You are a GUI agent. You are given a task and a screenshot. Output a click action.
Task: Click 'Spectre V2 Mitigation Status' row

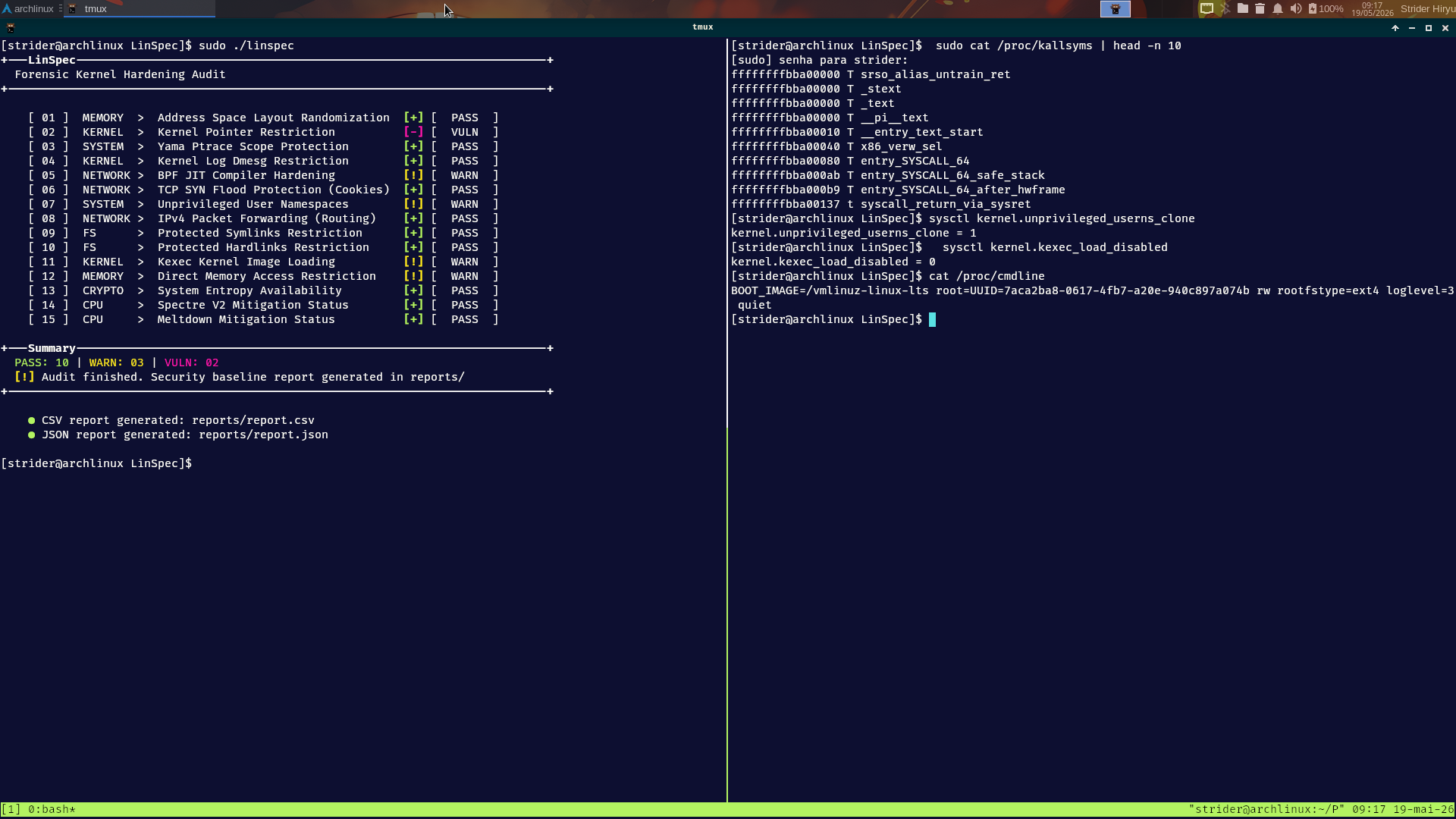pos(263,305)
